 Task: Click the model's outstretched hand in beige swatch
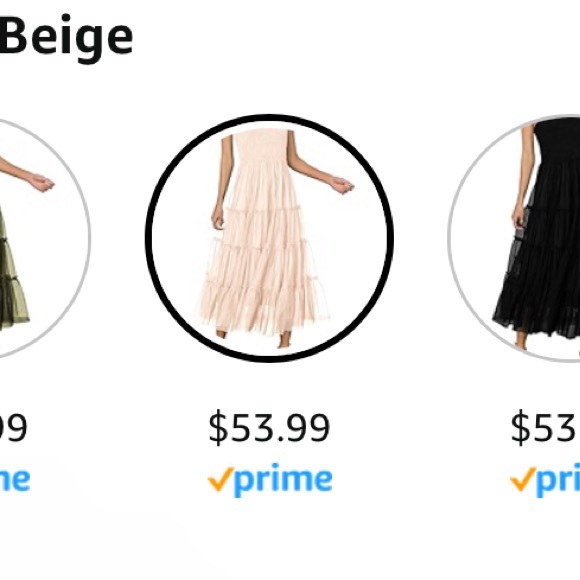(342, 184)
